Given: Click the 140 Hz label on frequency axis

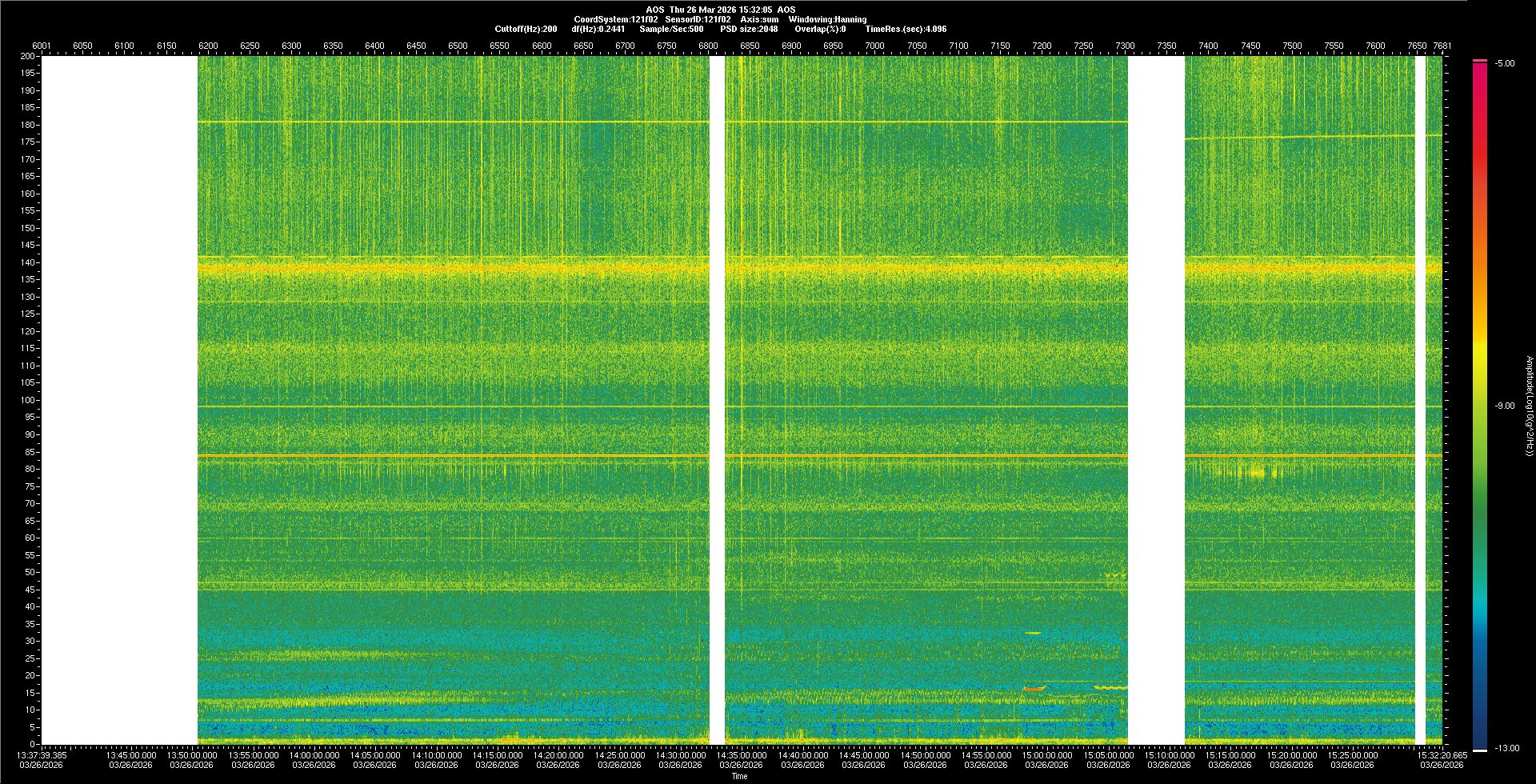Looking at the screenshot, I should [28, 262].
